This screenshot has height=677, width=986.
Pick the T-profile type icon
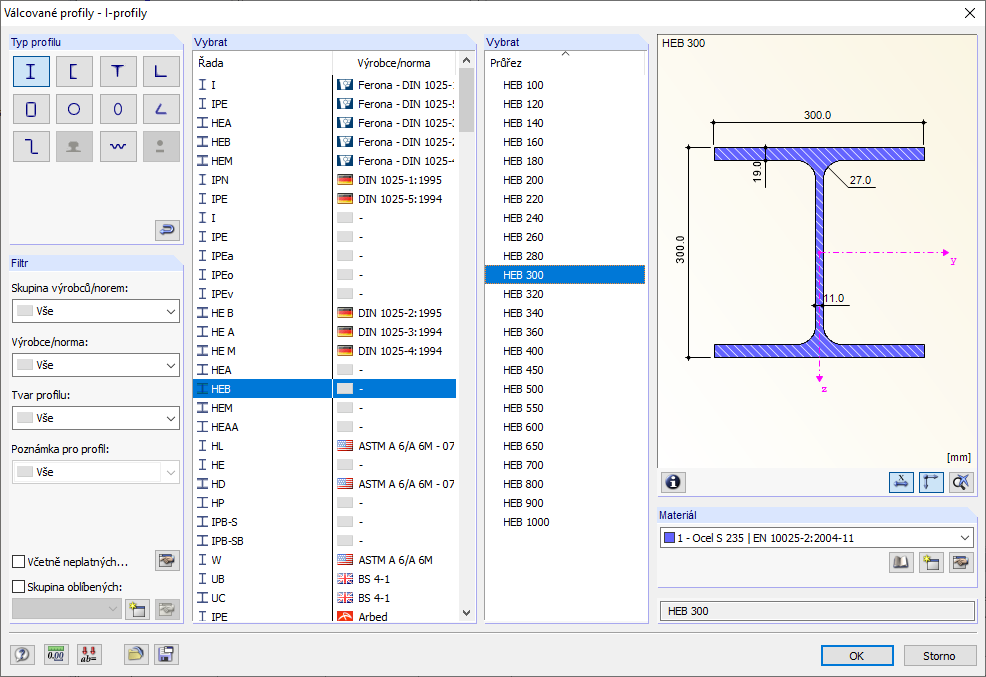click(x=118, y=72)
